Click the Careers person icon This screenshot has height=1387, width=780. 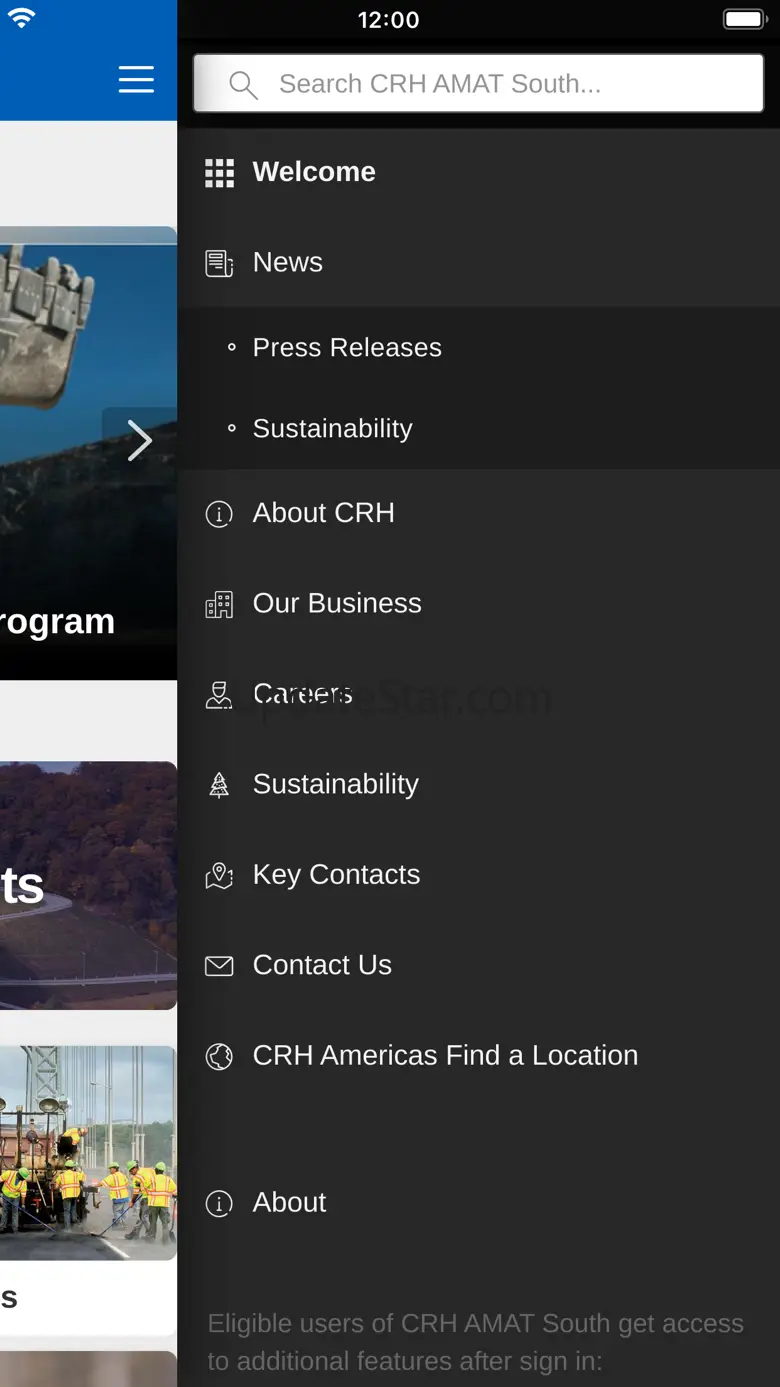[219, 695]
